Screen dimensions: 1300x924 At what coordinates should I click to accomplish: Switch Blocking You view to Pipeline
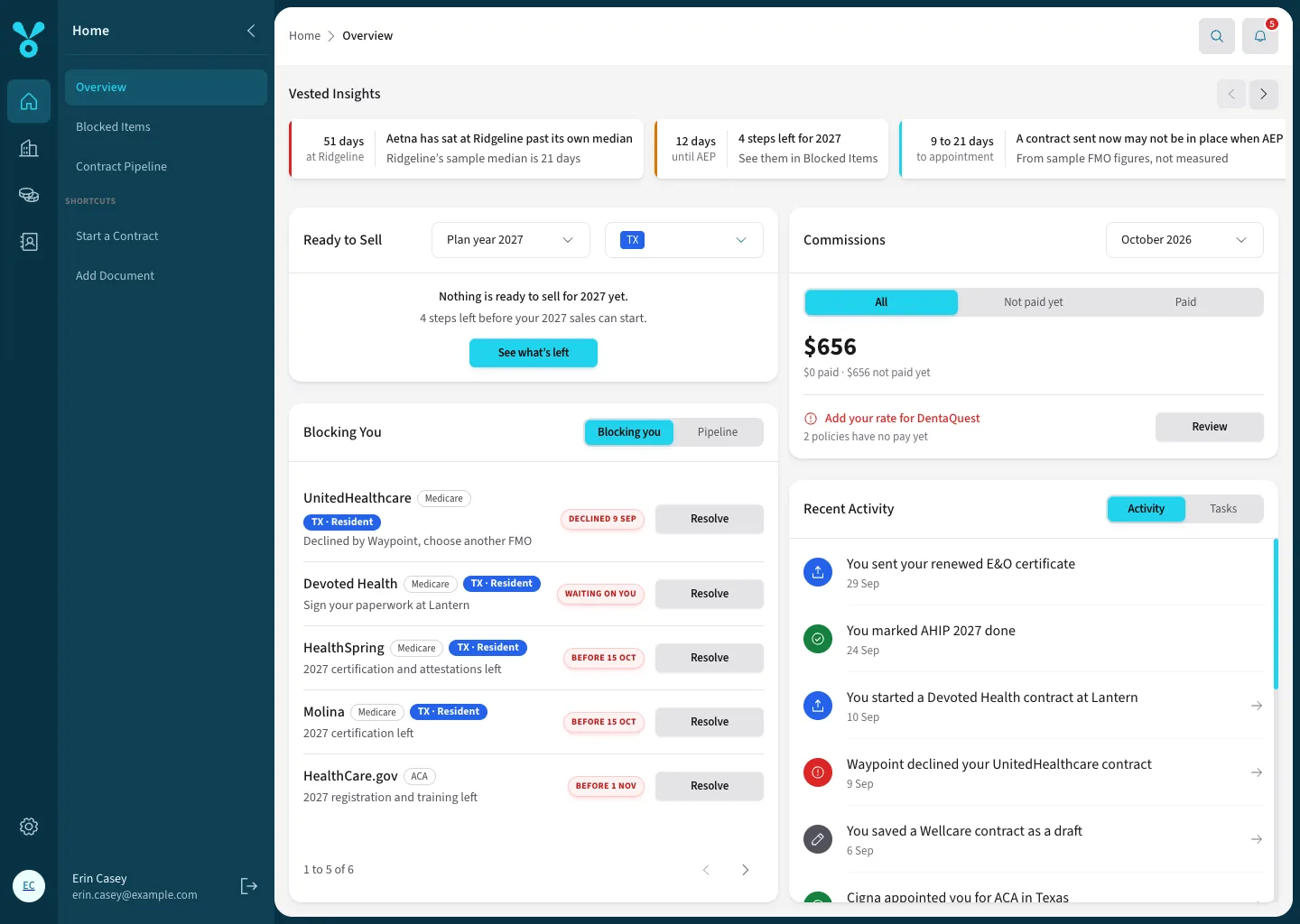(718, 432)
